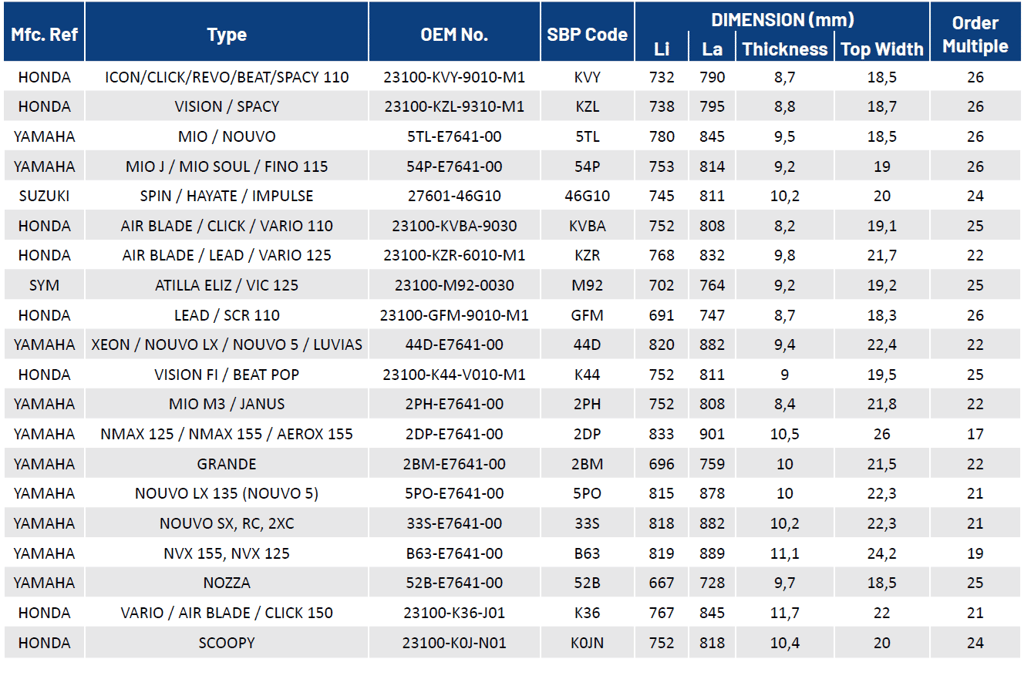Select OEM number 23100-KZL-9310-M1
The height and width of the screenshot is (679, 1024).
tap(454, 106)
